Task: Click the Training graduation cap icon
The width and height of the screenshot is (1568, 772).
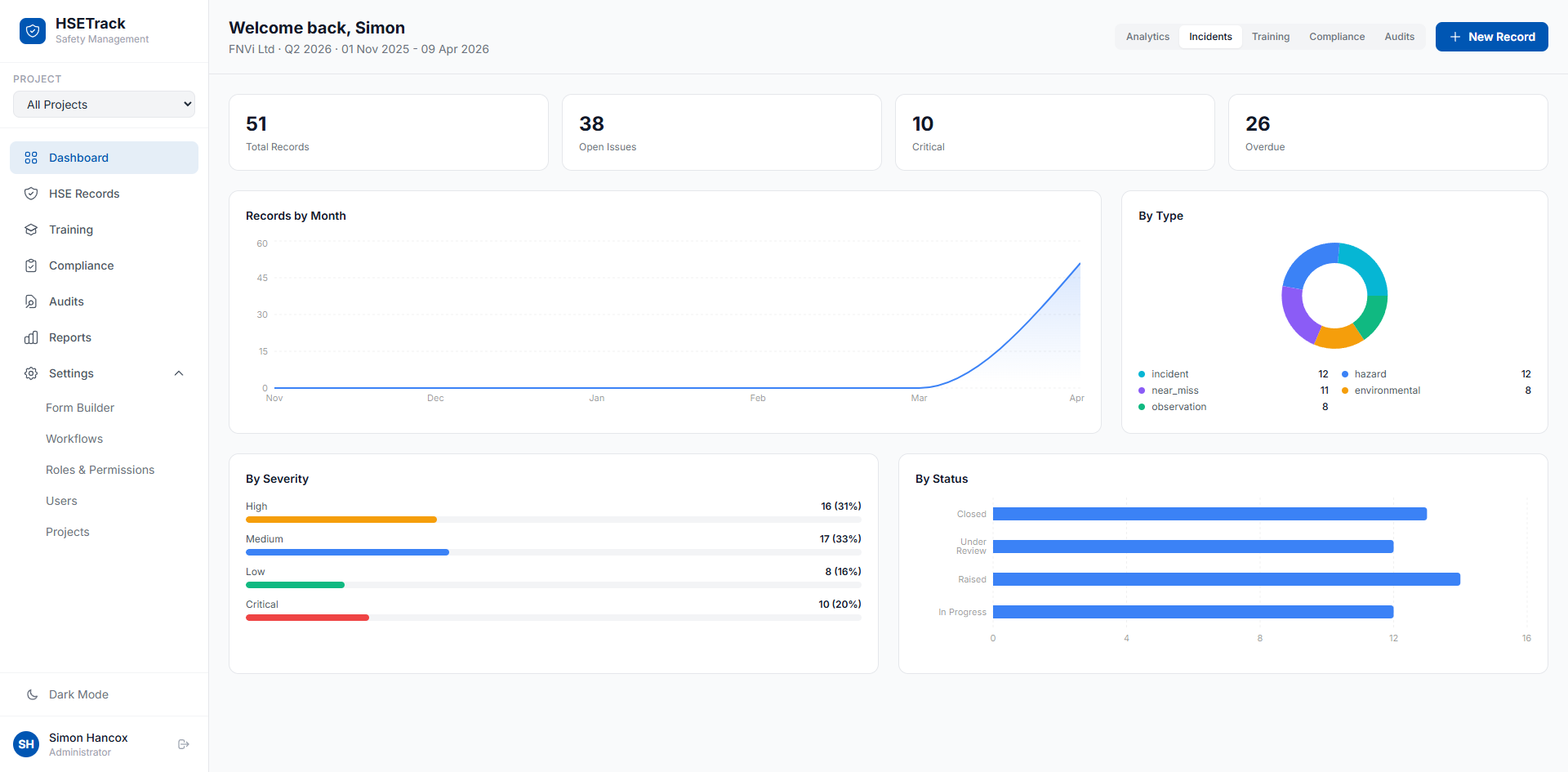Action: pyautogui.click(x=31, y=230)
